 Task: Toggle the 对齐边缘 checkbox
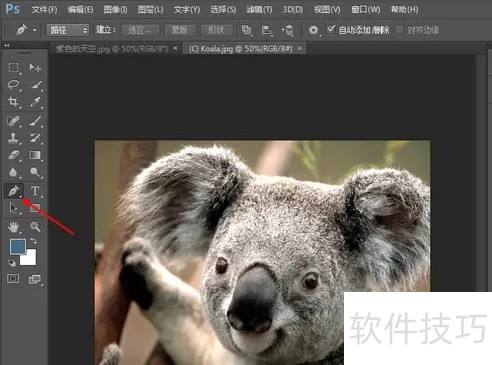pos(399,30)
